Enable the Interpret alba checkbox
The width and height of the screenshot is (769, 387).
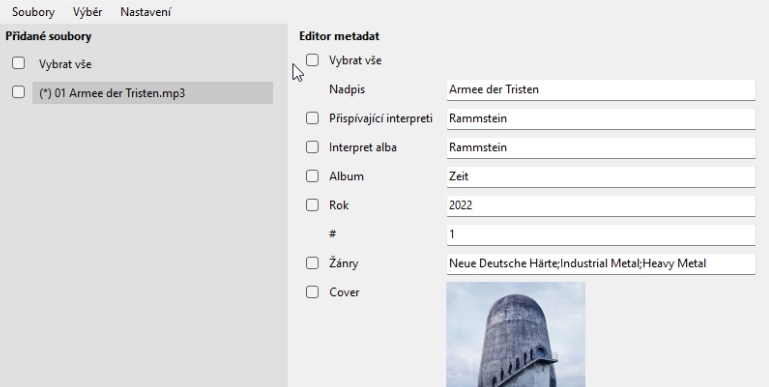coord(312,147)
